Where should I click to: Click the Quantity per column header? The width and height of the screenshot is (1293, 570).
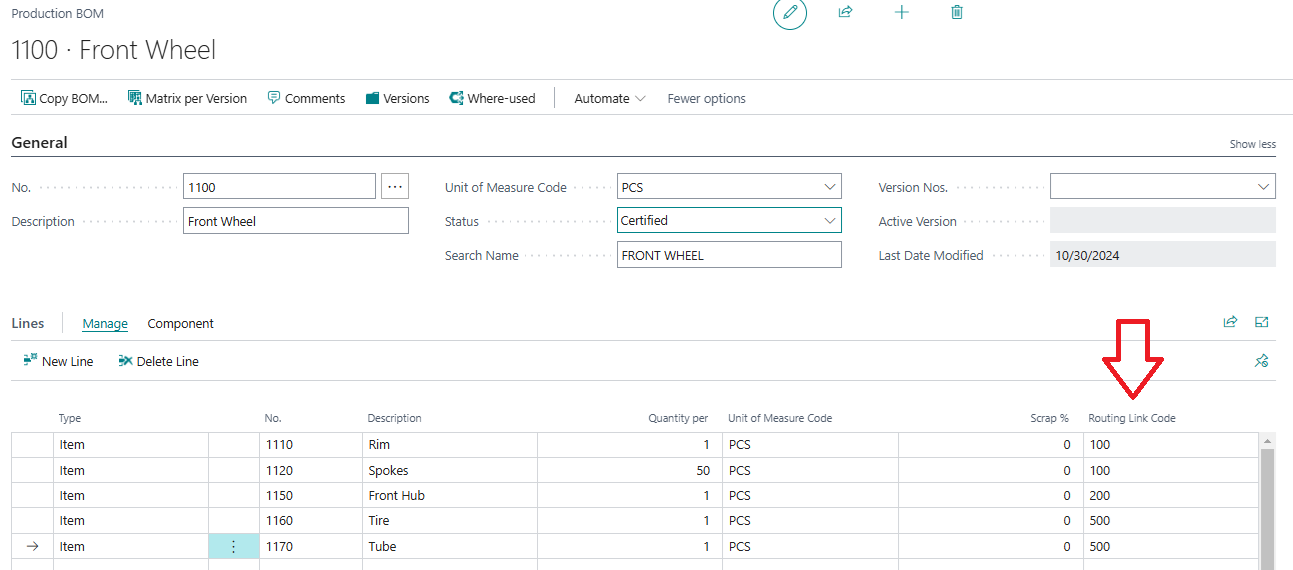[678, 418]
